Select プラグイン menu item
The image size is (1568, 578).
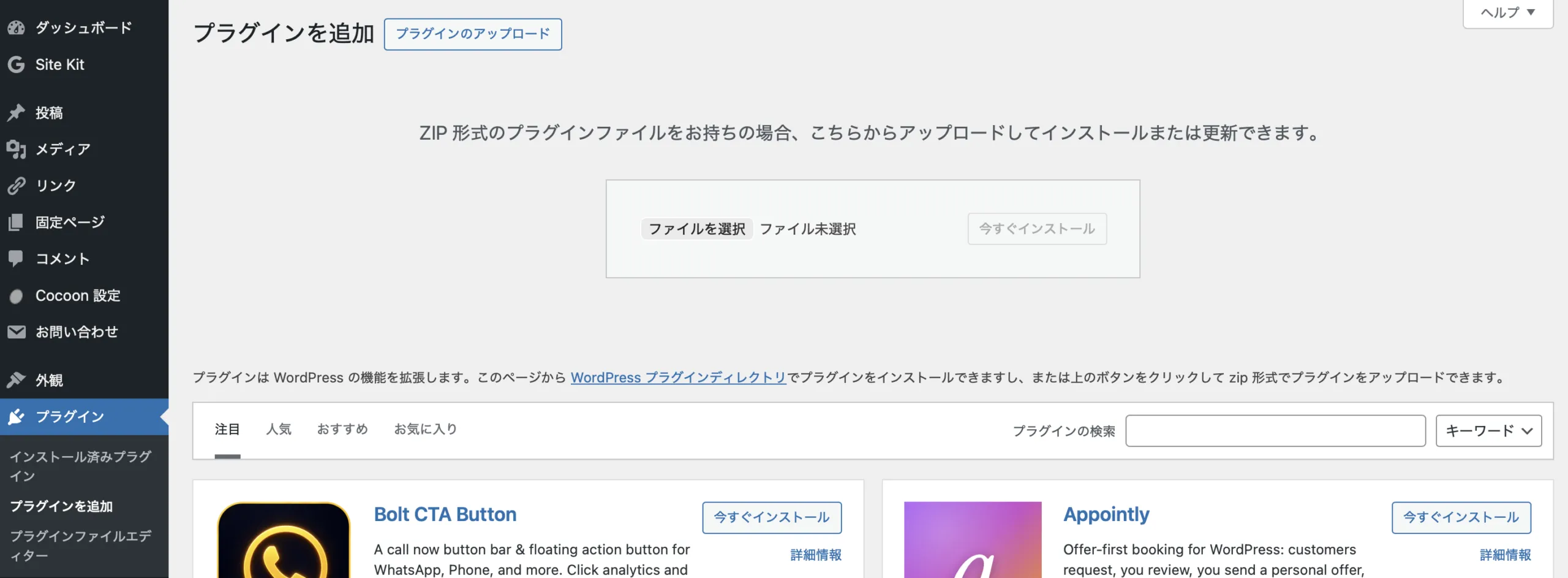(84, 417)
